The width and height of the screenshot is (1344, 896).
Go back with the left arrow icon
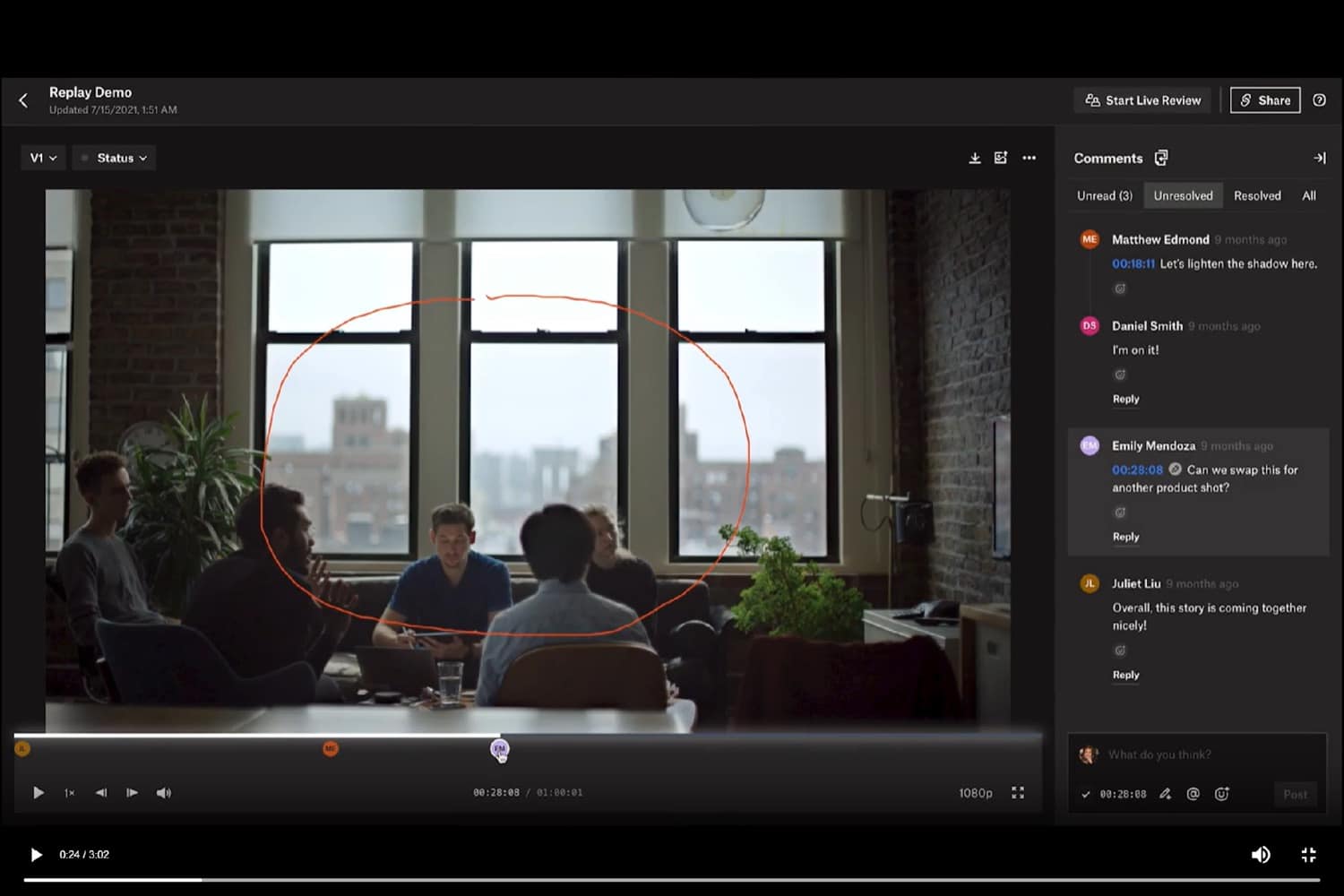click(x=24, y=100)
